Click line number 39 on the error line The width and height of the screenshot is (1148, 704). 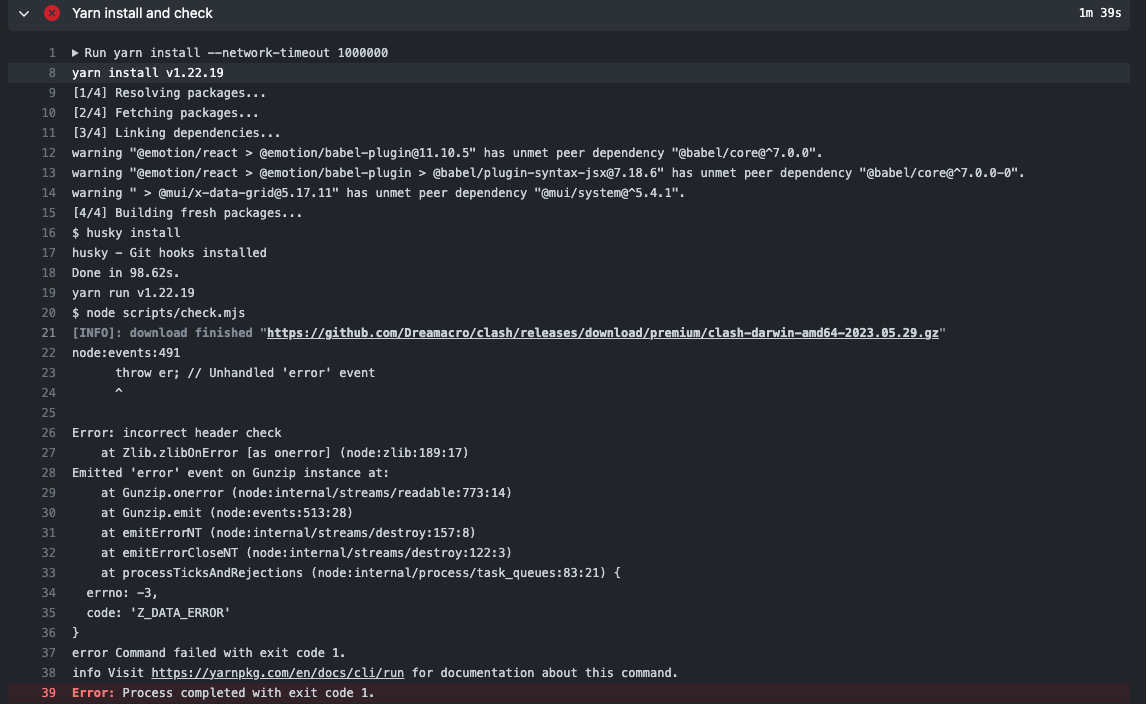pos(48,692)
